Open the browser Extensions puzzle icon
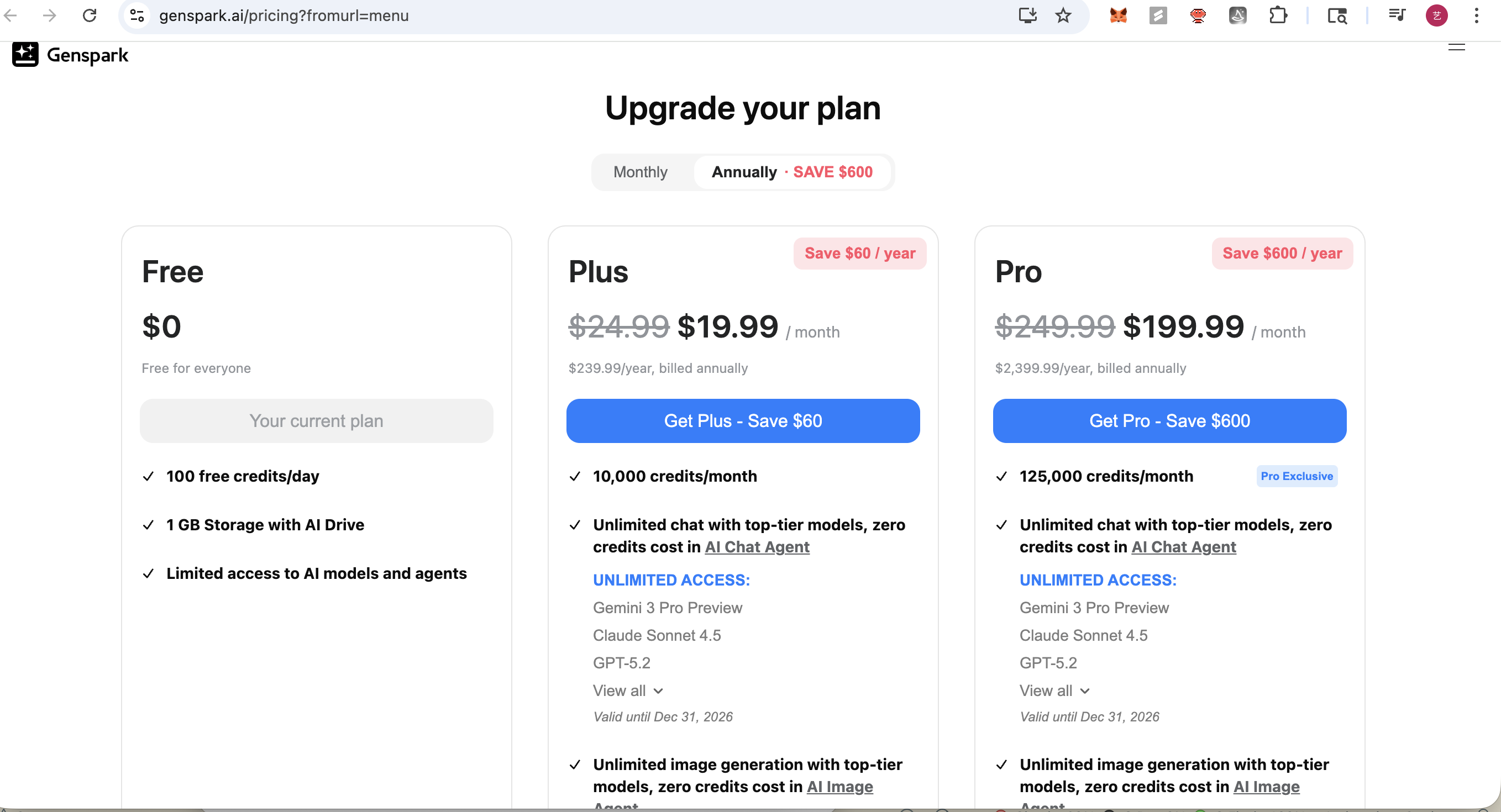 [x=1277, y=15]
